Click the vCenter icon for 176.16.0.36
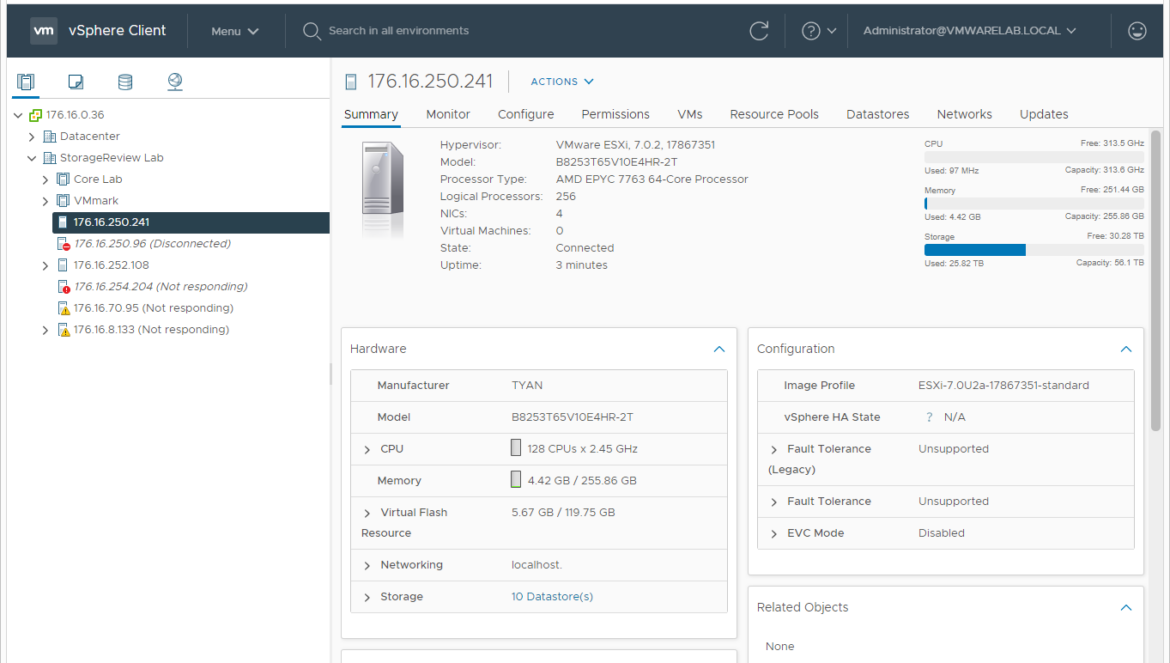Viewport: 1170px width, 663px height. (x=35, y=115)
